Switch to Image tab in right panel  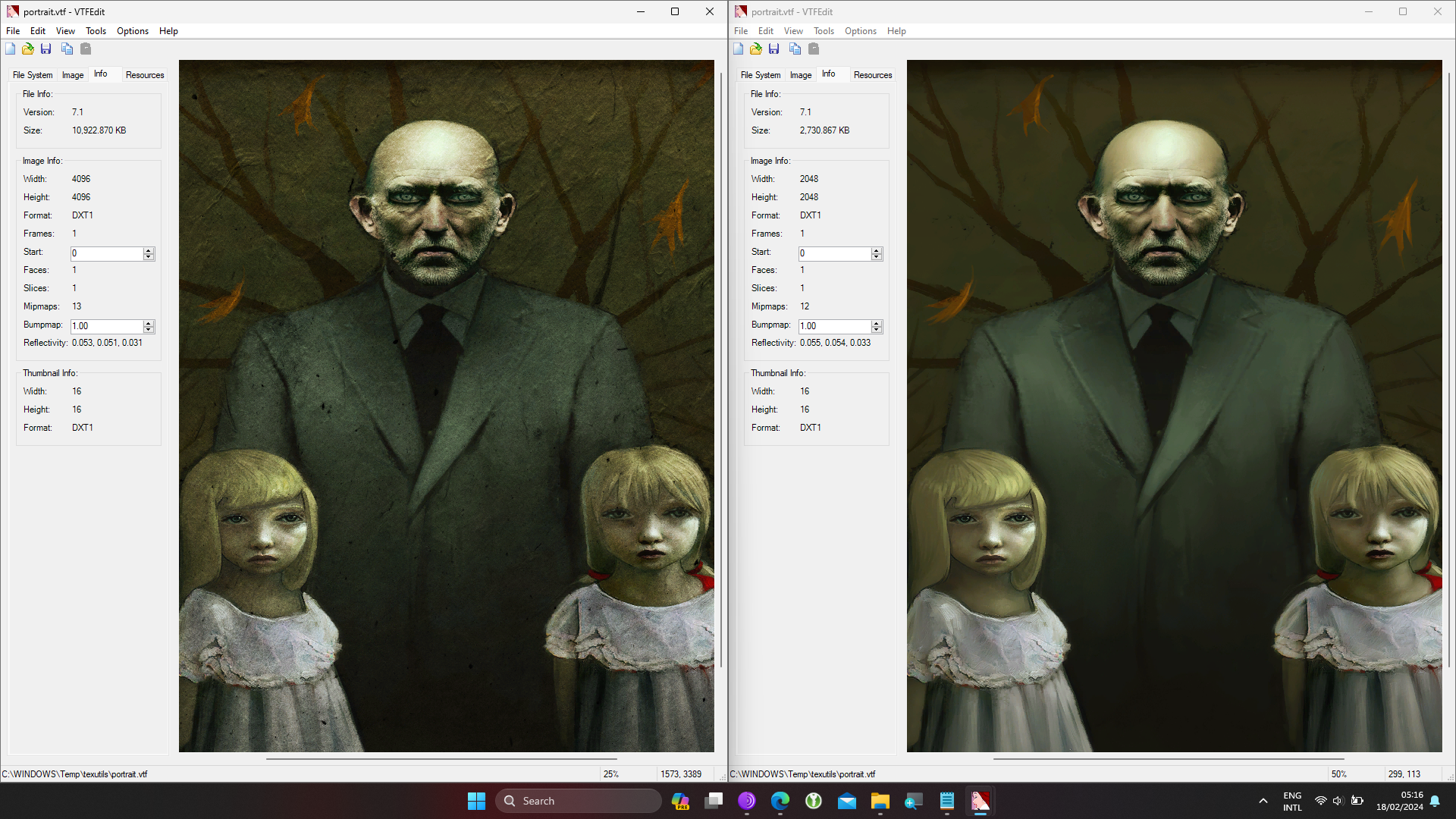800,75
